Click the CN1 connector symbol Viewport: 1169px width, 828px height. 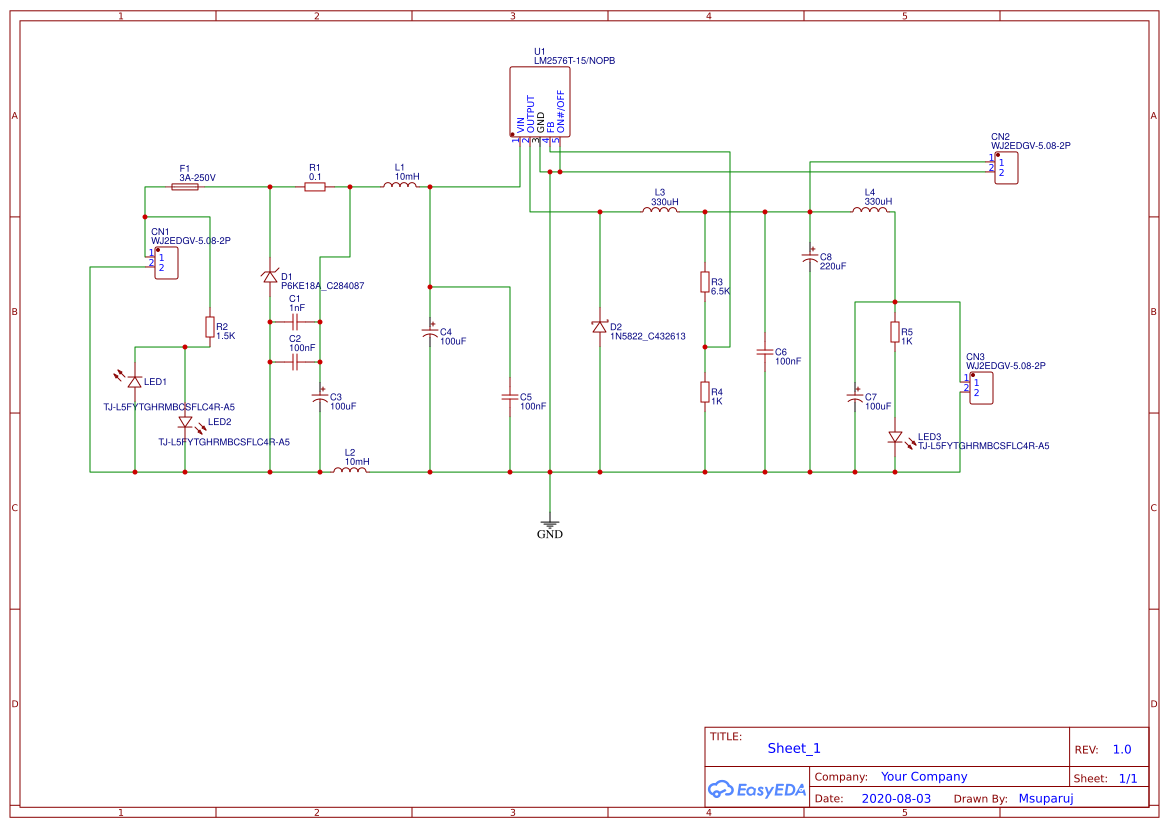166,263
